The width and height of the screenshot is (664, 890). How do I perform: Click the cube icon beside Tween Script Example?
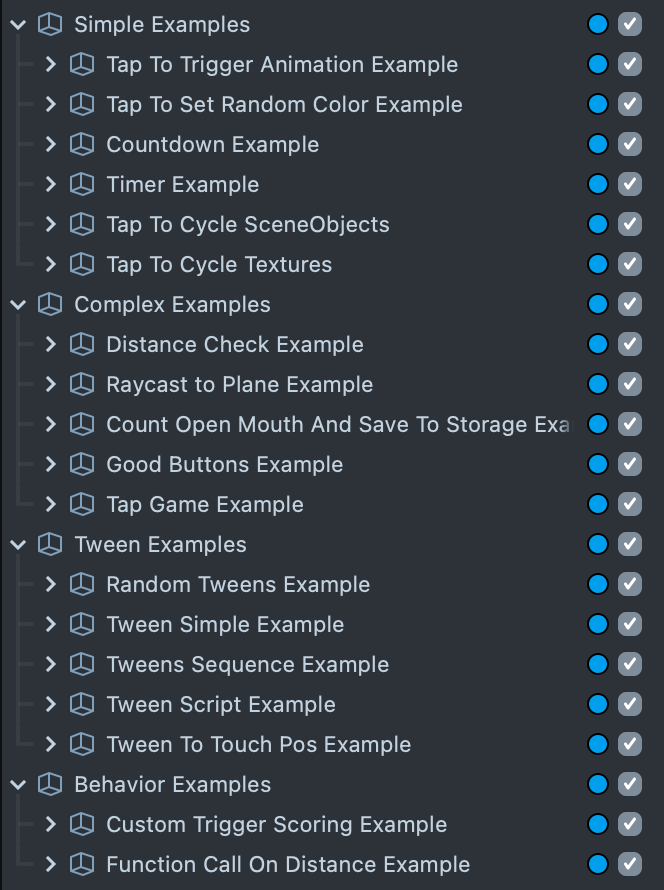(x=81, y=704)
